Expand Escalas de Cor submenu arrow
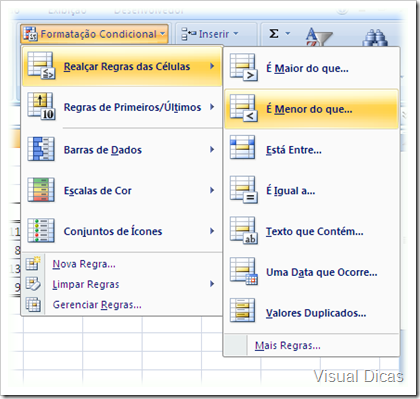This screenshot has height=399, width=420. (212, 190)
